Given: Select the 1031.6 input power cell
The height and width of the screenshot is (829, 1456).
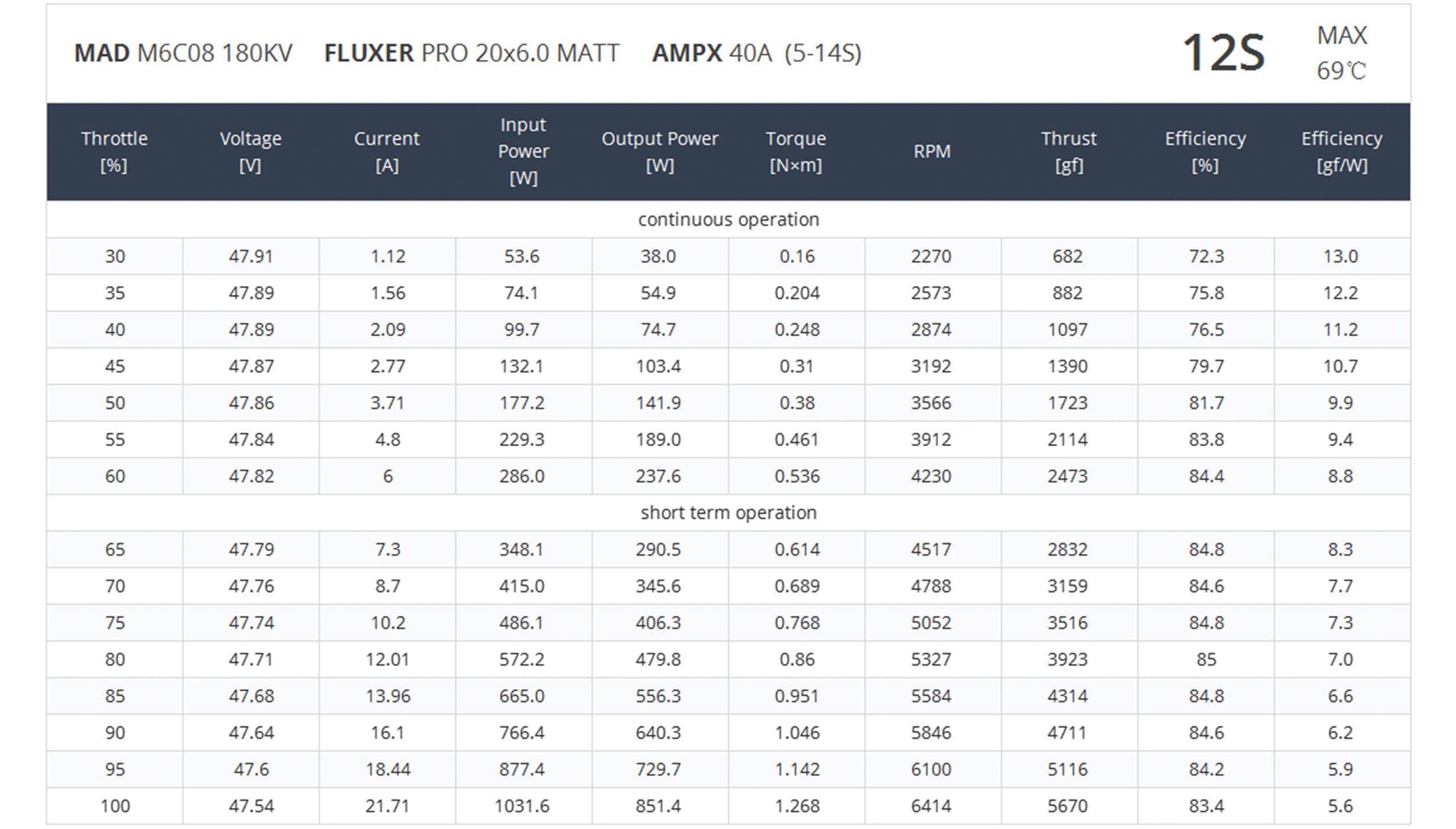Looking at the screenshot, I should (522, 806).
